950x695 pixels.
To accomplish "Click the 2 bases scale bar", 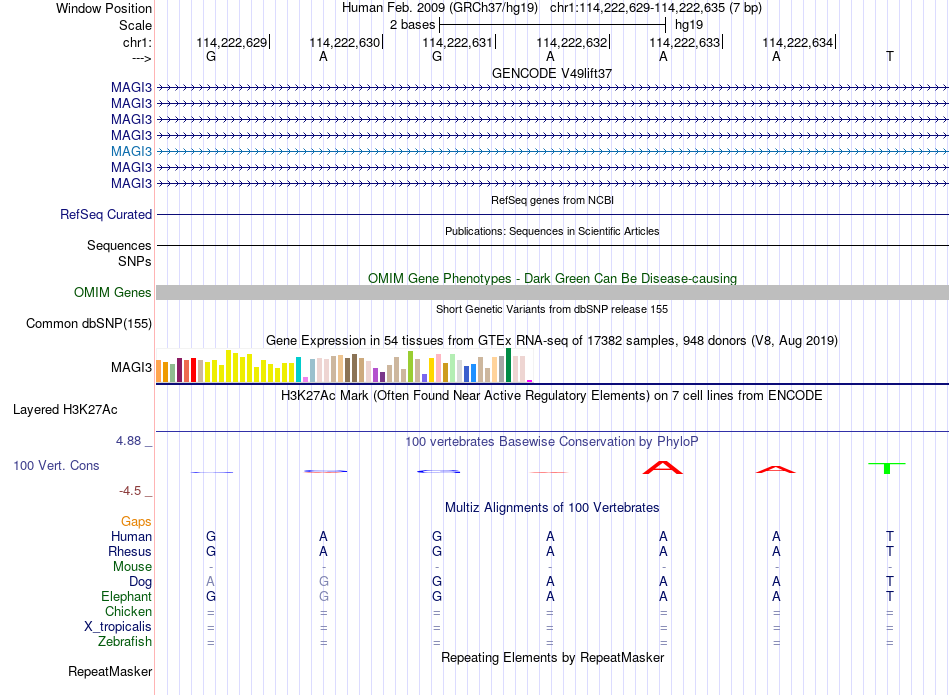I will (553, 25).
